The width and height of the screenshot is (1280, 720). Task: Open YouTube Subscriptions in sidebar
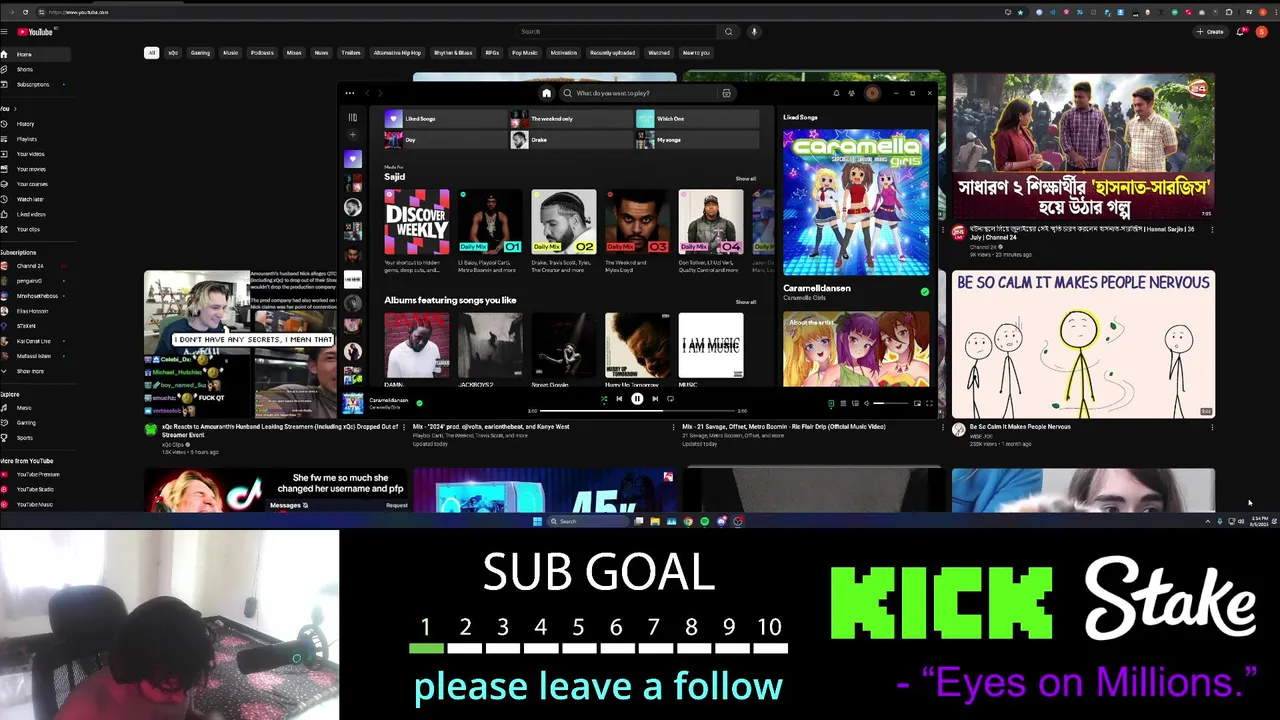point(33,84)
